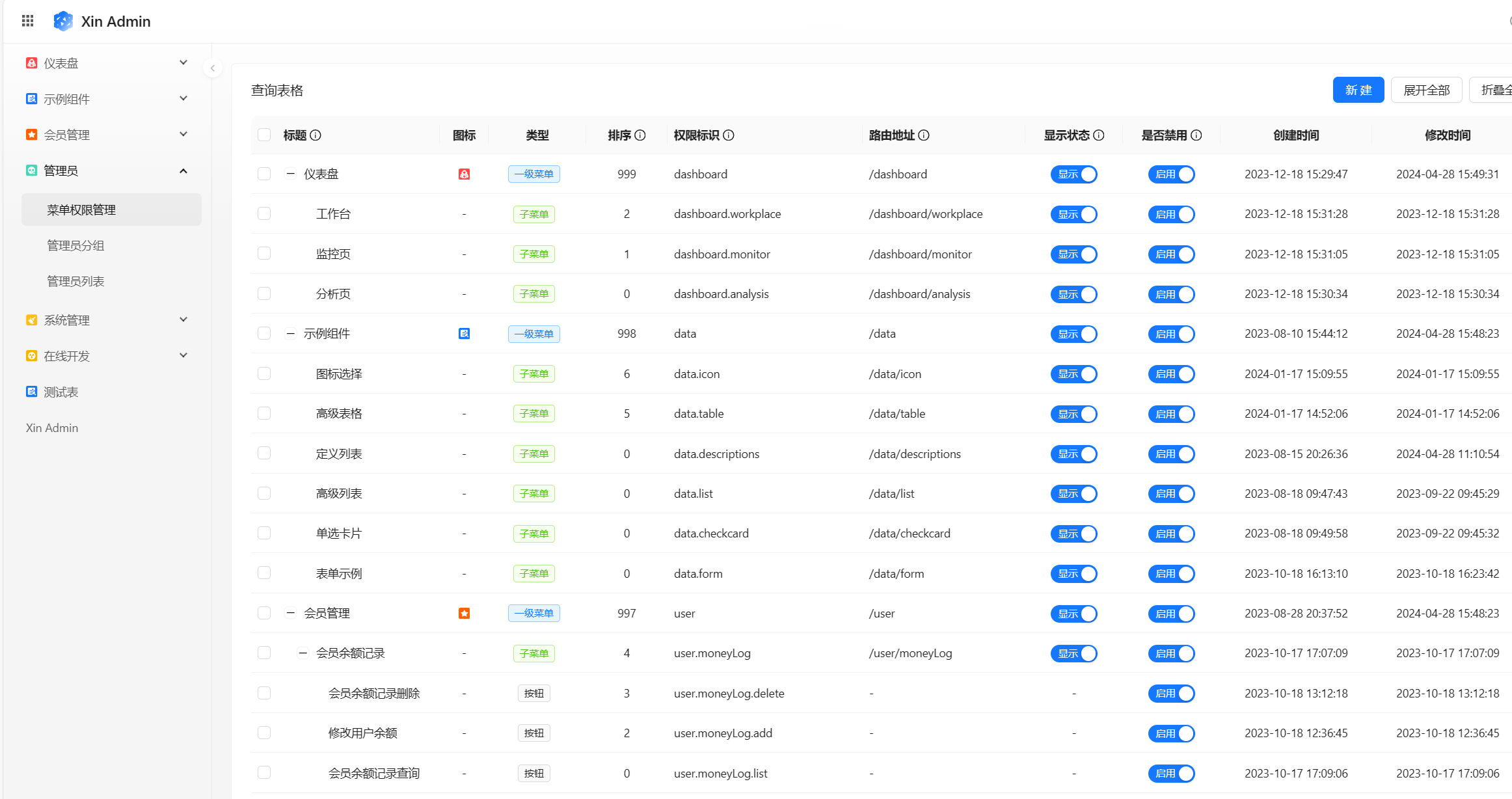
Task: Click the info icon next to 权限标识
Action: [729, 135]
